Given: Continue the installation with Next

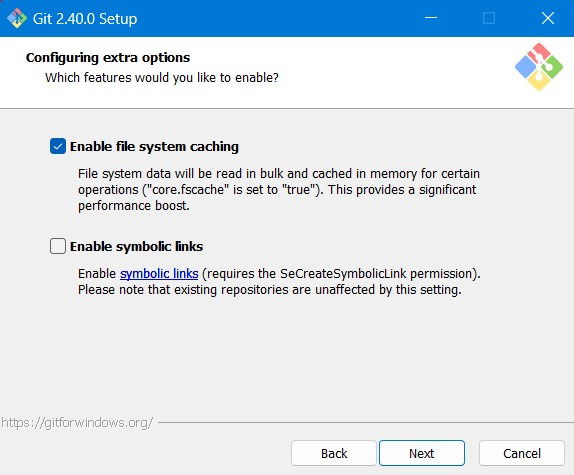Looking at the screenshot, I should click(x=422, y=453).
